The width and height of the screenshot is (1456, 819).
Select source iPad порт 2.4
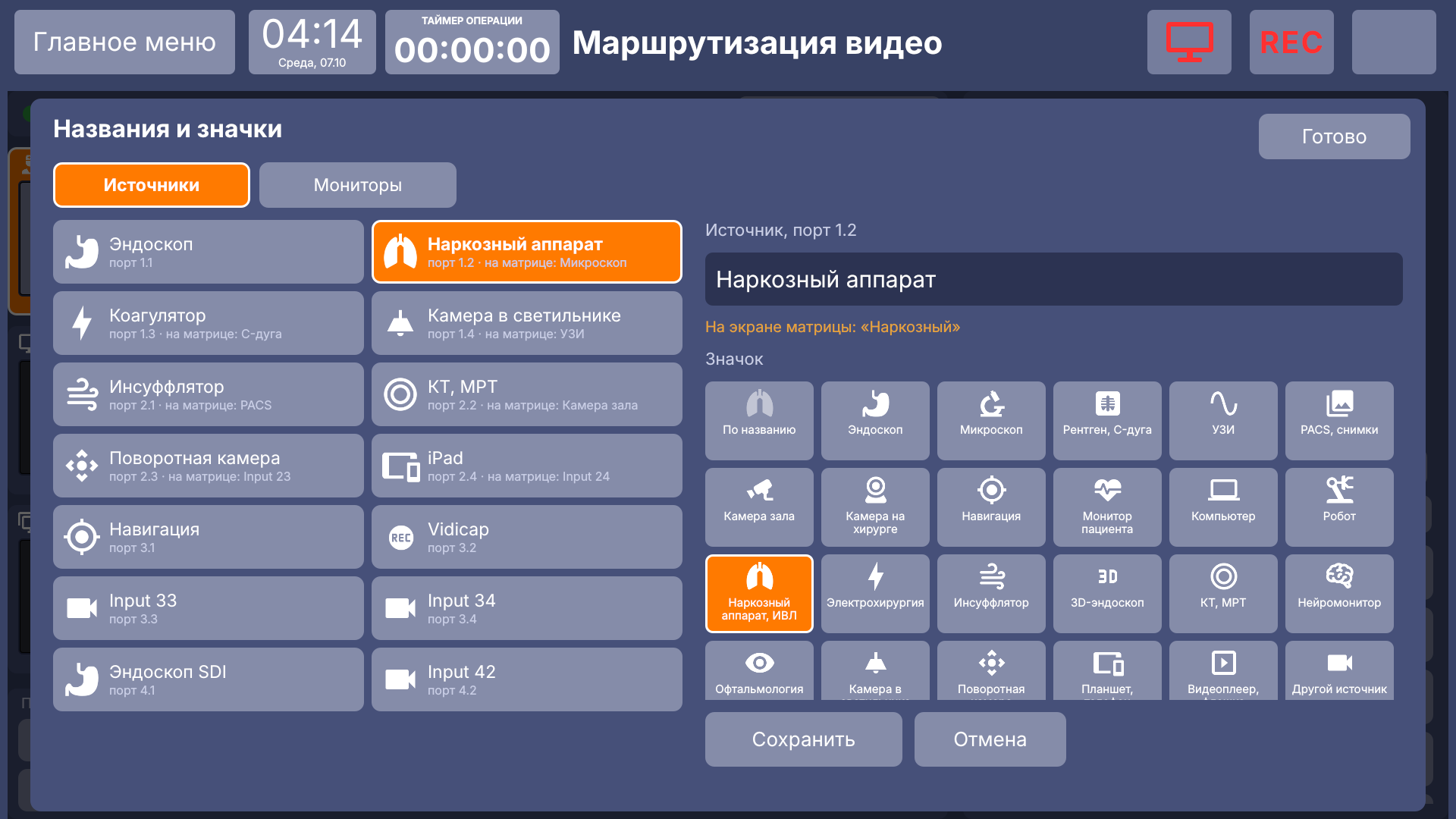point(527,466)
